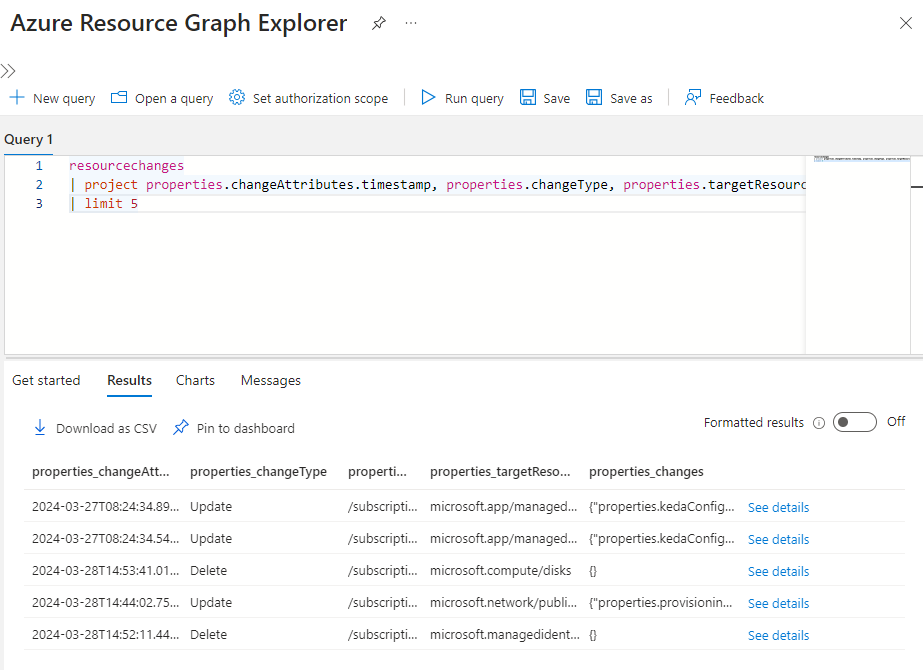Viewport: 923px width, 670px height.
Task: See details for microsoft.compute/disks row
Action: pyautogui.click(x=778, y=571)
